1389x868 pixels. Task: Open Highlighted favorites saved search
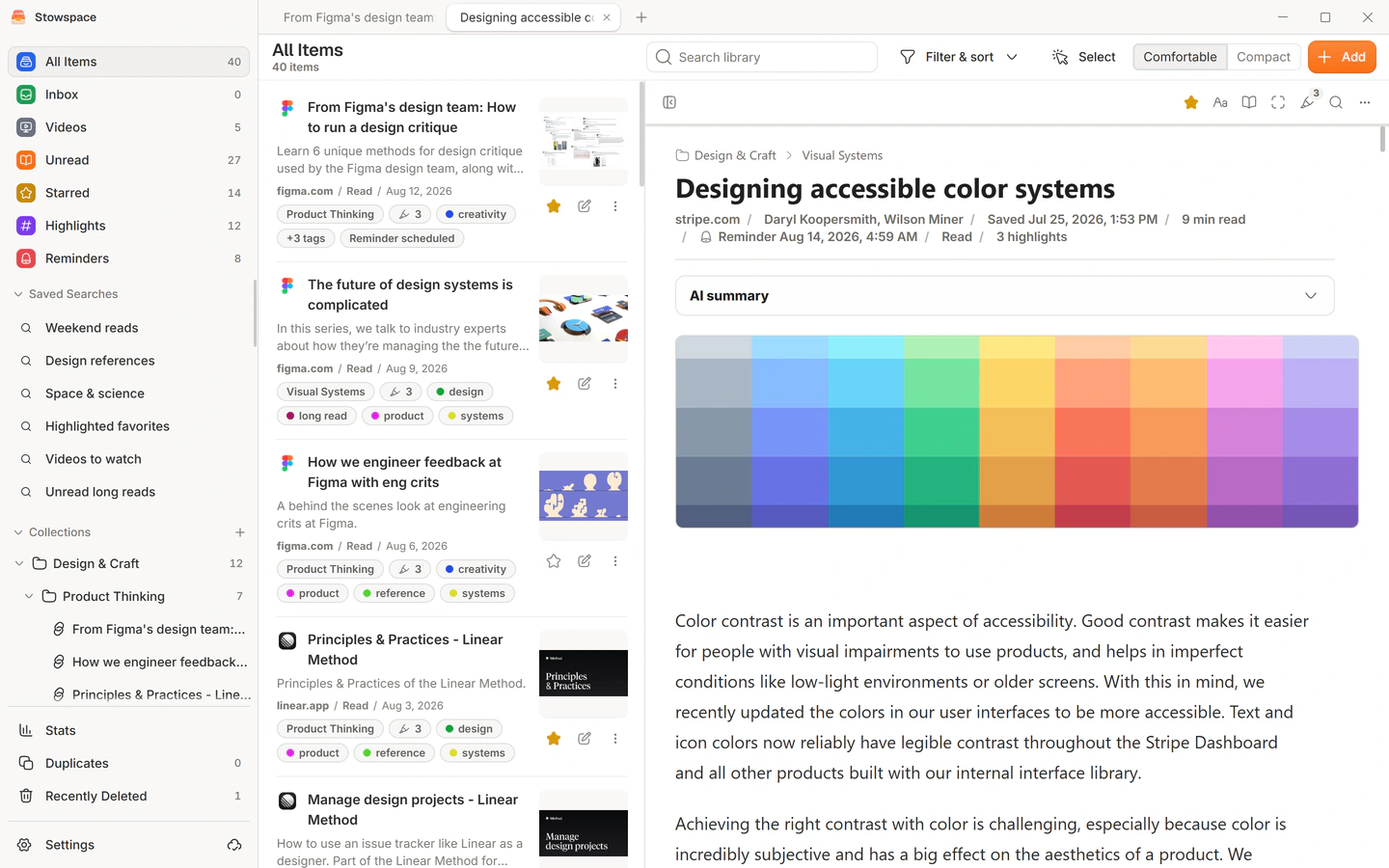click(x=128, y=426)
